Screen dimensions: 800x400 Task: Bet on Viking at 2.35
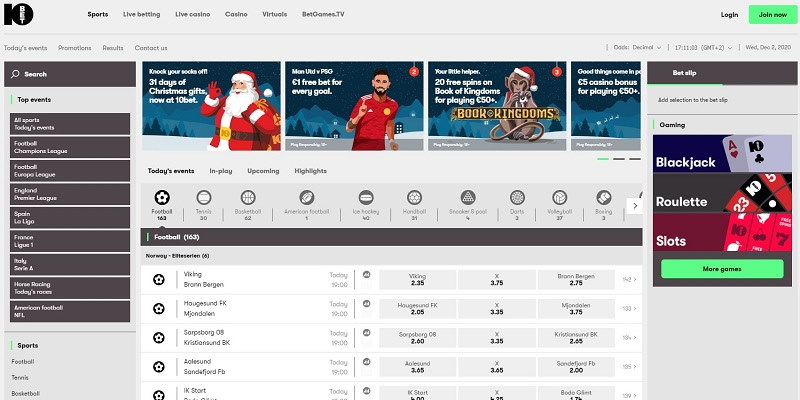[417, 280]
